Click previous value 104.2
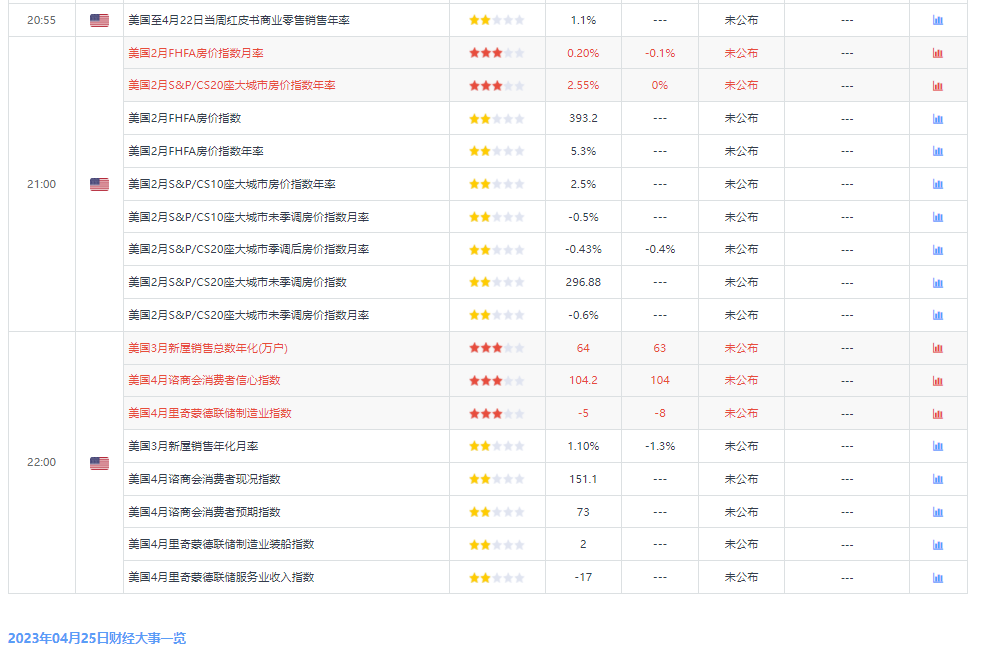Screen dimensions: 1007x648 tap(583, 380)
